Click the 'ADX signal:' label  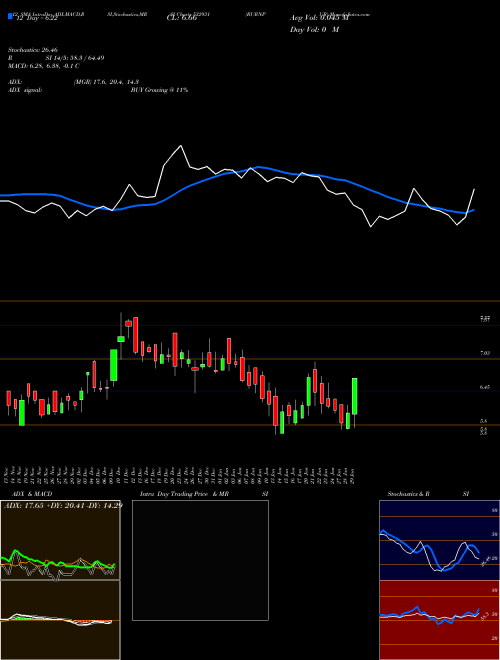[25, 90]
